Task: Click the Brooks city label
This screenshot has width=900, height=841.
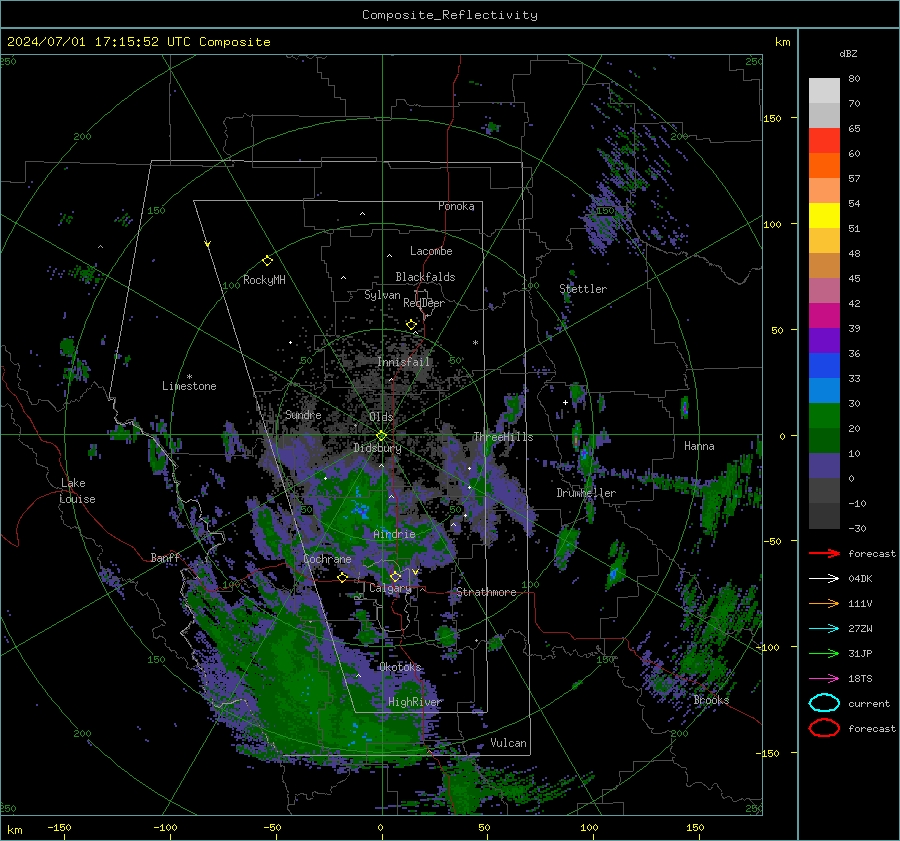Action: tap(711, 700)
